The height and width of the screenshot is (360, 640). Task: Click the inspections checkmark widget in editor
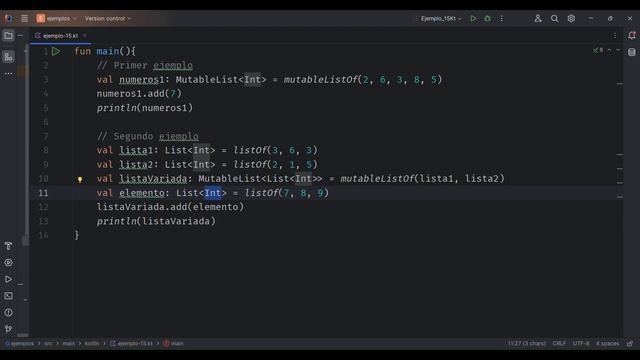coord(598,50)
